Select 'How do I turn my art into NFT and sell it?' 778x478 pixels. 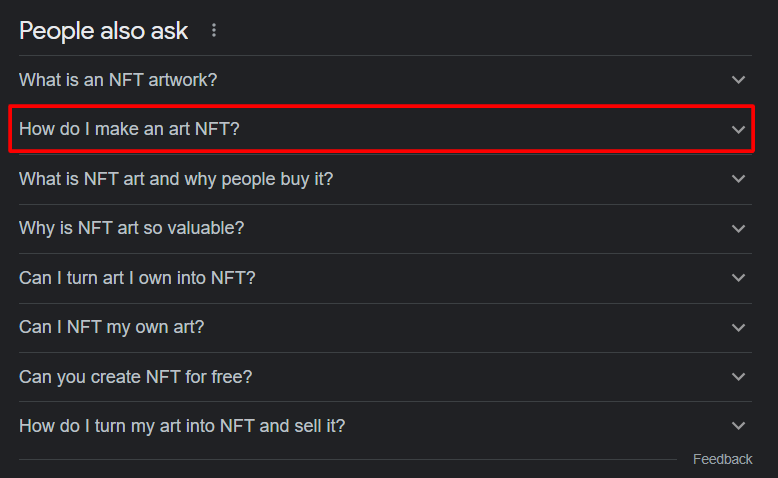click(182, 425)
